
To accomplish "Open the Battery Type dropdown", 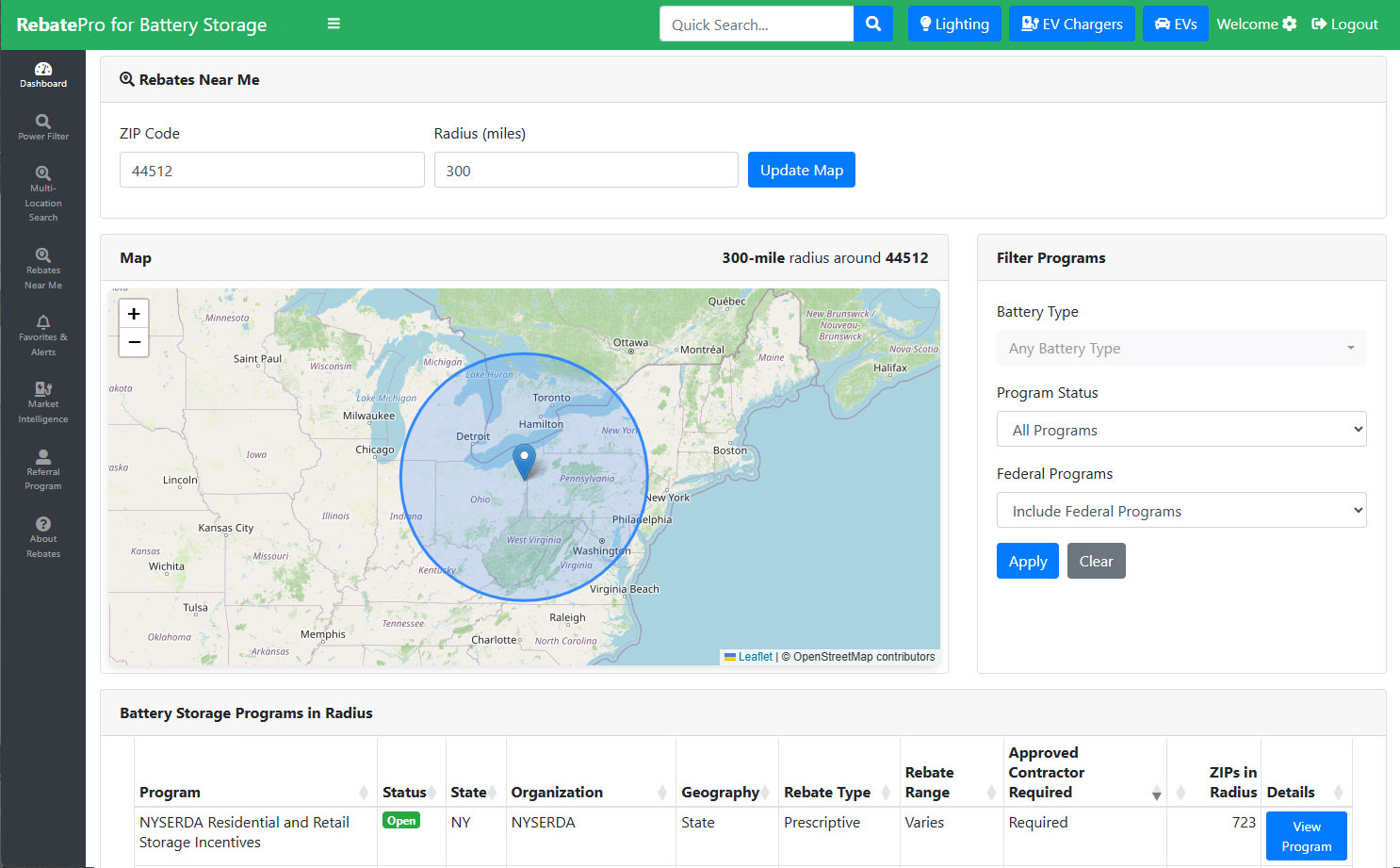I will (x=1181, y=348).
